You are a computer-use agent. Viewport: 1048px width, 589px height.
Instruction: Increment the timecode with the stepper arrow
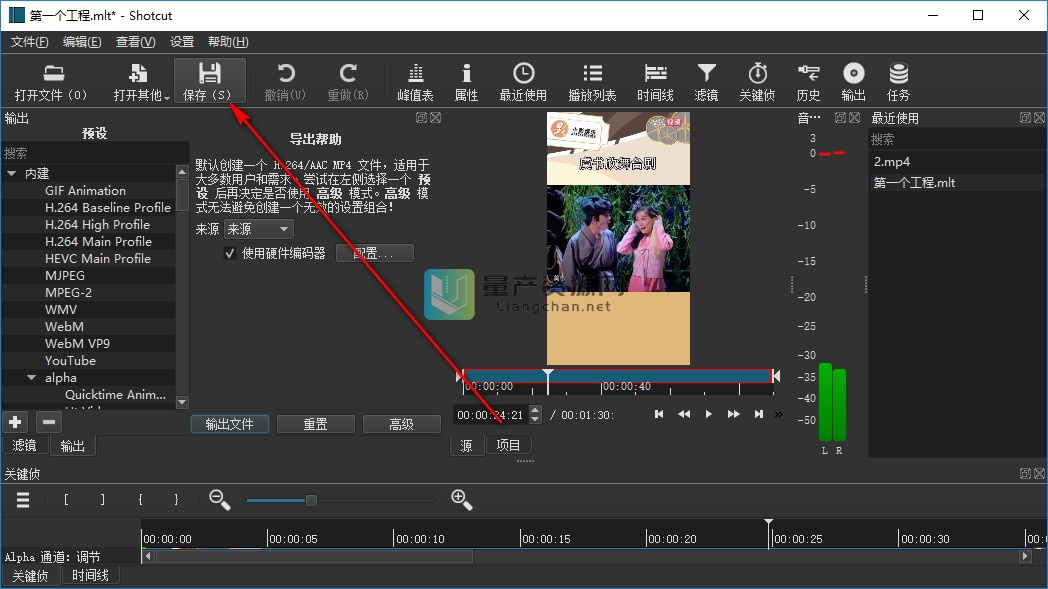tap(535, 410)
